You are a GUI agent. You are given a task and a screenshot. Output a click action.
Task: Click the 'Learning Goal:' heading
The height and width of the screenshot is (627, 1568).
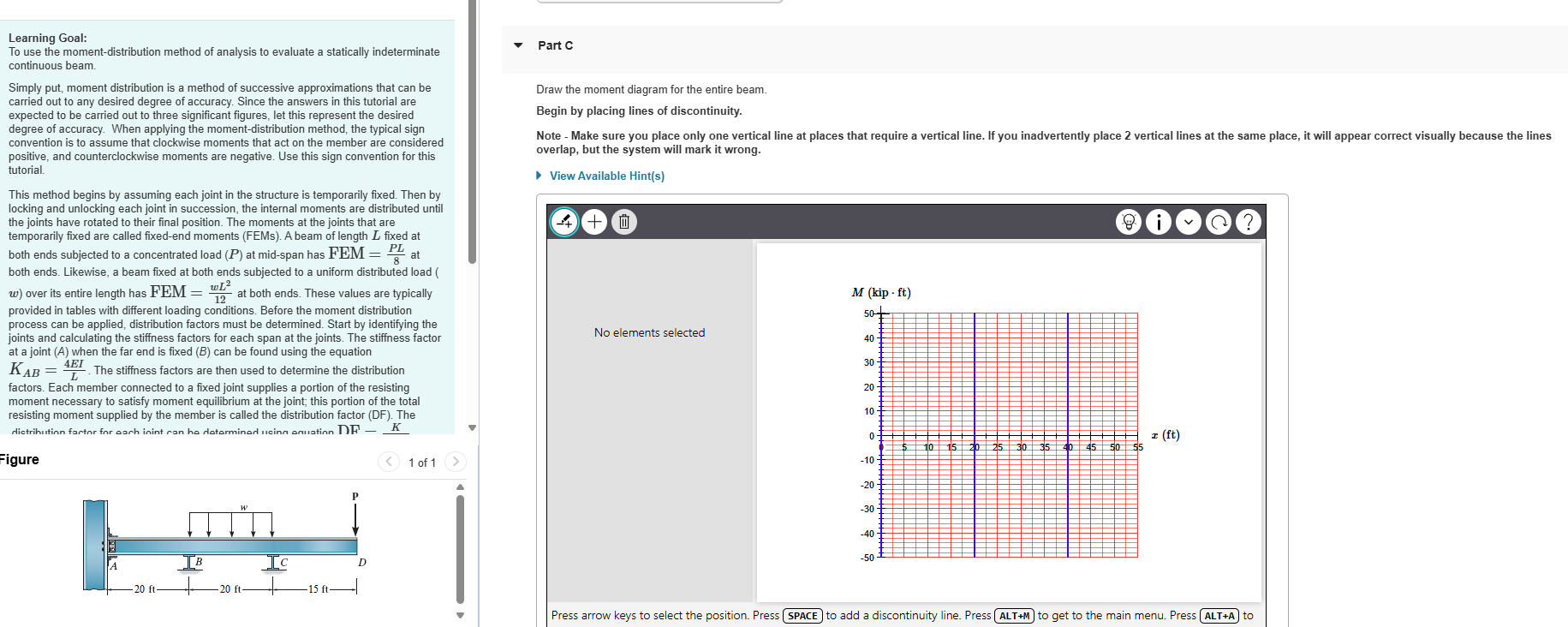click(48, 38)
